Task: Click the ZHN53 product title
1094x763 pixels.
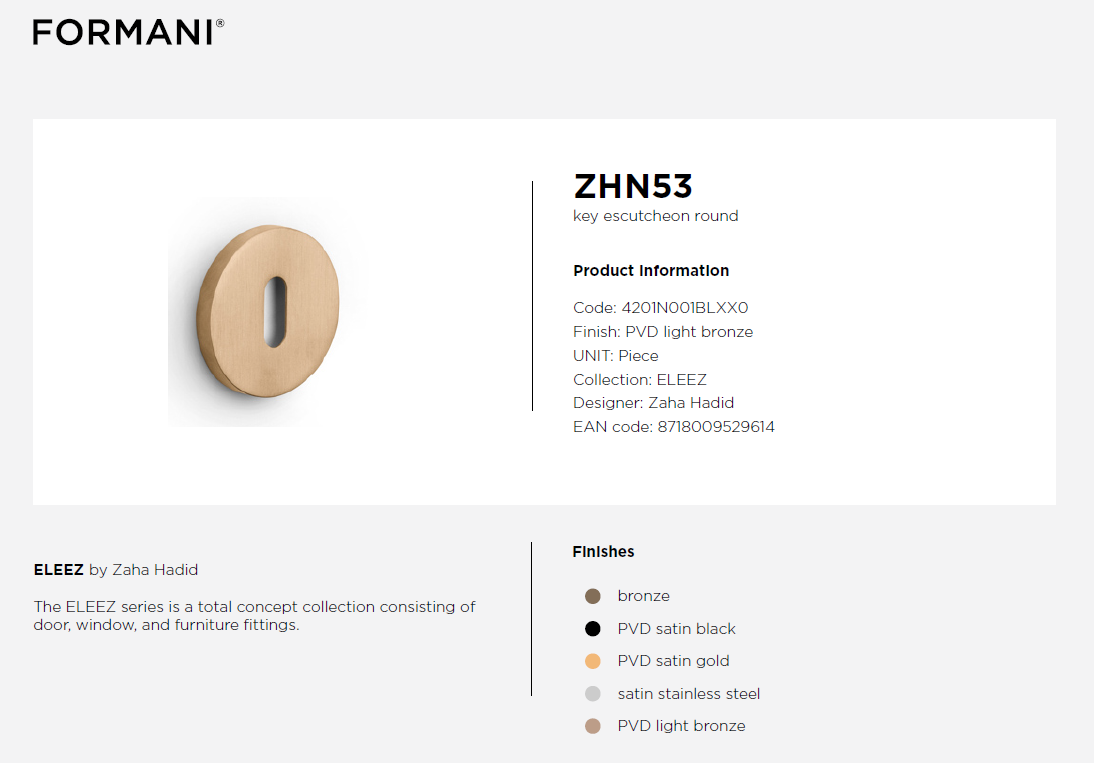Action: [x=633, y=186]
